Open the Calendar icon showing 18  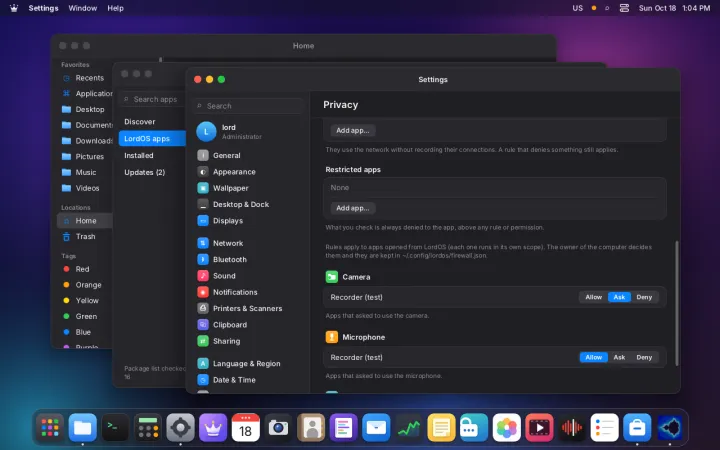click(246, 428)
